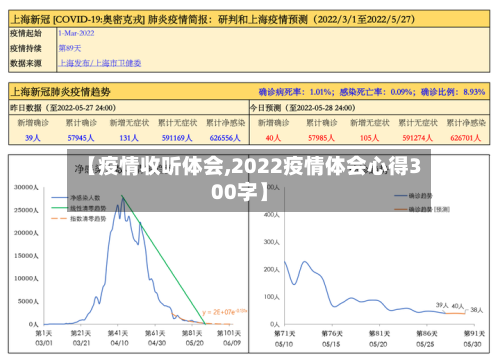The width and height of the screenshot is (500, 362).
Task: Select the red 105人 predicted value
Action: [369, 138]
